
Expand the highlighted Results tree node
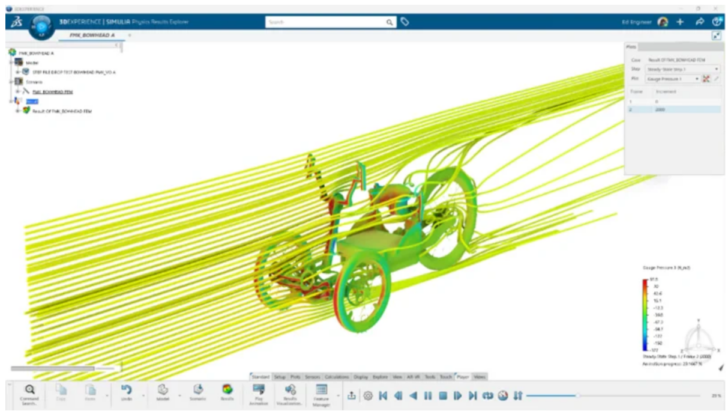(11, 101)
